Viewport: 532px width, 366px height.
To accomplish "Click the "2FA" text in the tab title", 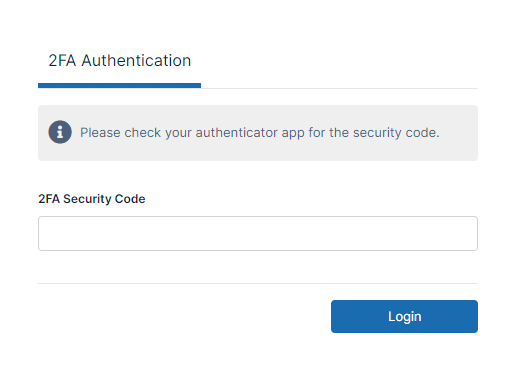I will tap(62, 61).
